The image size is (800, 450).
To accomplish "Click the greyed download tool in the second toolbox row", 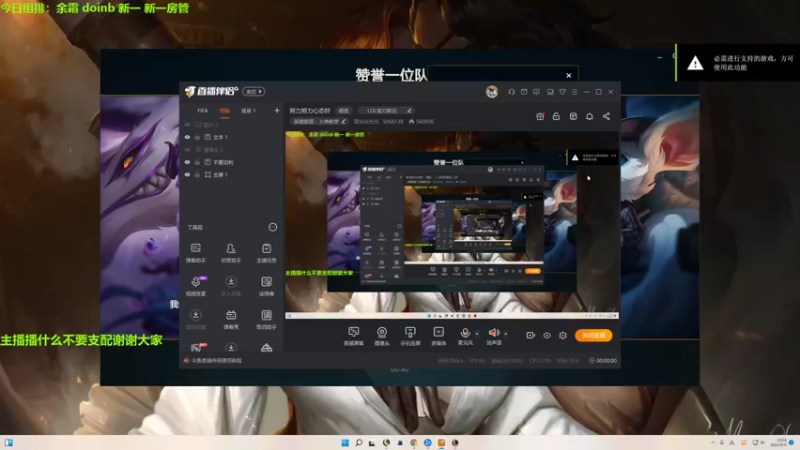I will [231, 286].
